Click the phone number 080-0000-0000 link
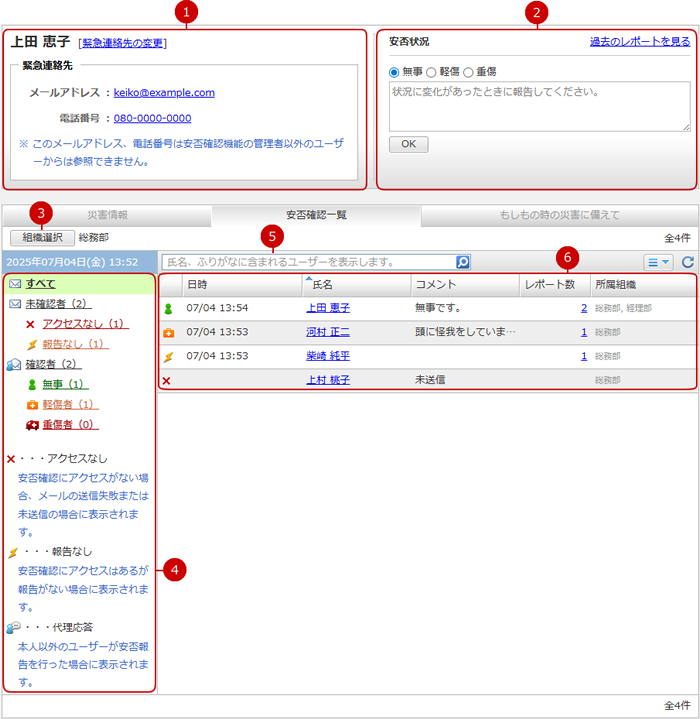Screen dimensions: 700x719 (x=152, y=118)
